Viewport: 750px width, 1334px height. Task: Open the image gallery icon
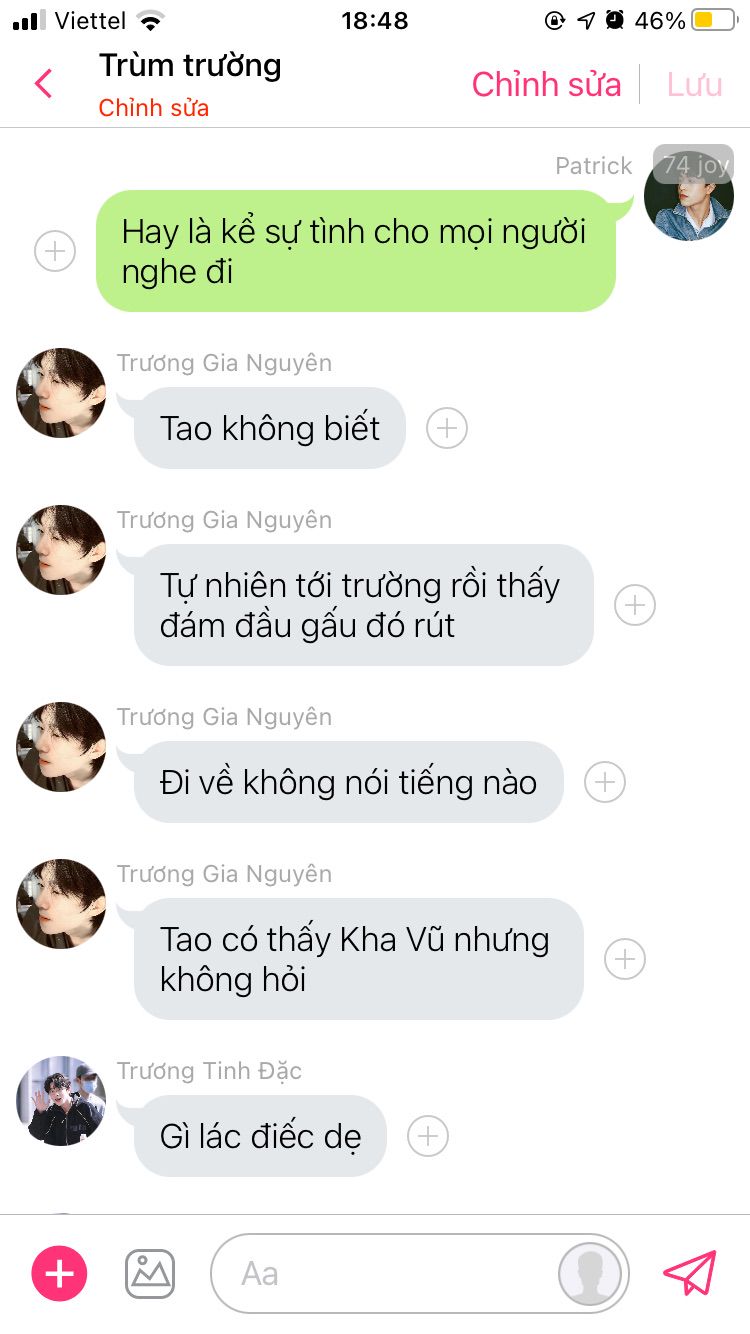(150, 1274)
